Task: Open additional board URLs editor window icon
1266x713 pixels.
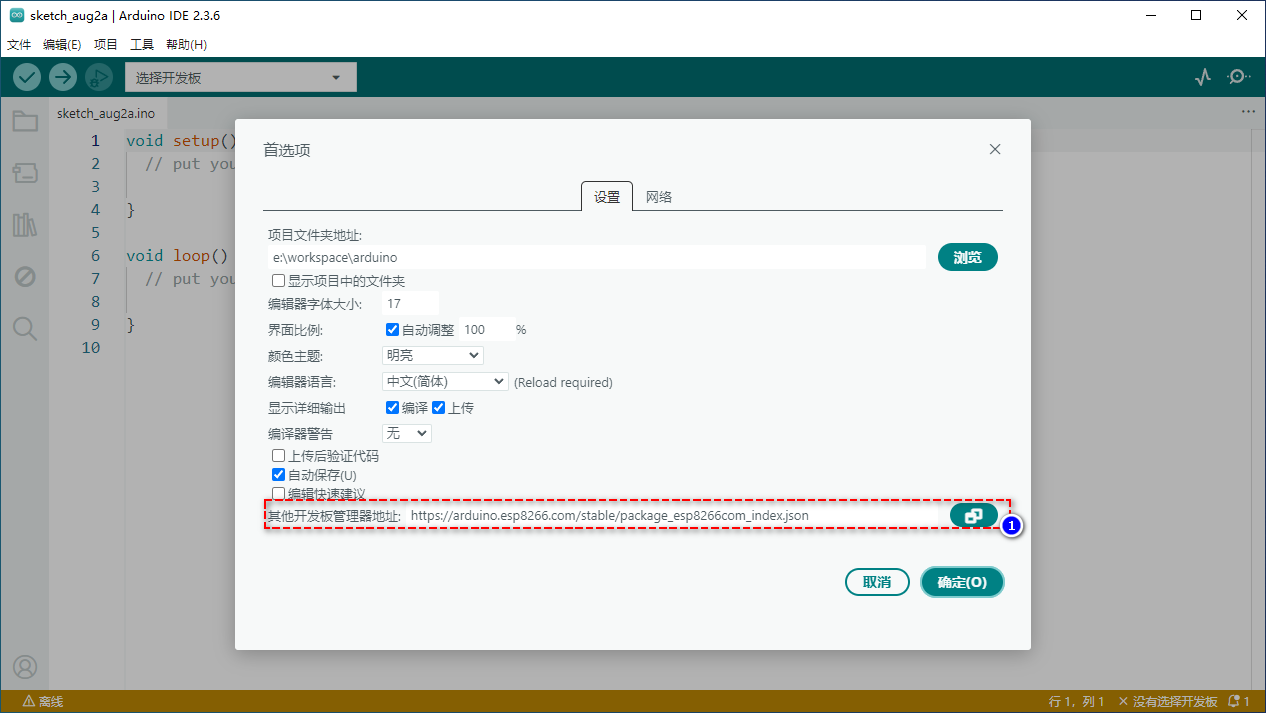Action: [x=974, y=516]
